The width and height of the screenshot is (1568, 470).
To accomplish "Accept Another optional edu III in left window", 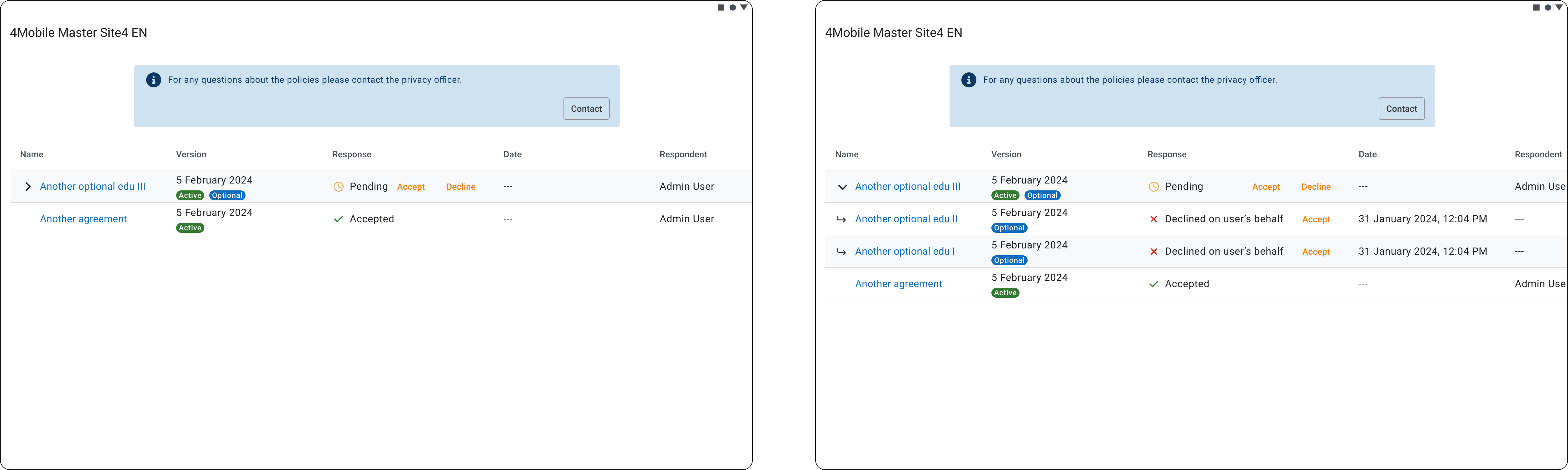I will coord(411,187).
